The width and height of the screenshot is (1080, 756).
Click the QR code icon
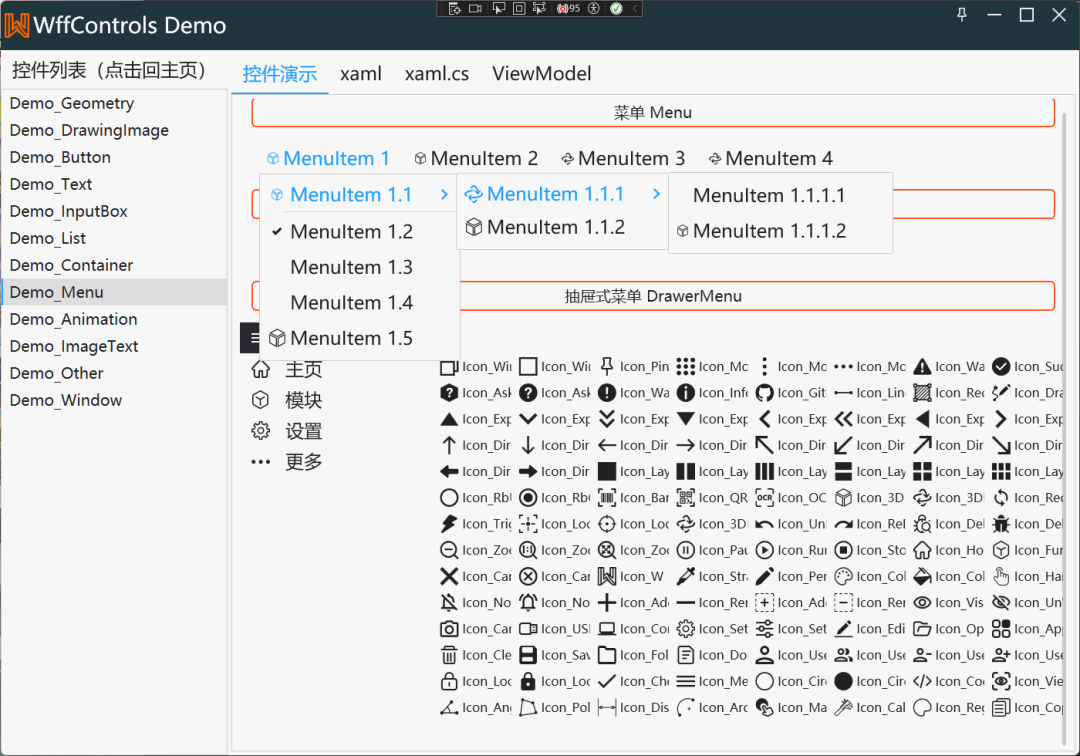pyautogui.click(x=685, y=498)
